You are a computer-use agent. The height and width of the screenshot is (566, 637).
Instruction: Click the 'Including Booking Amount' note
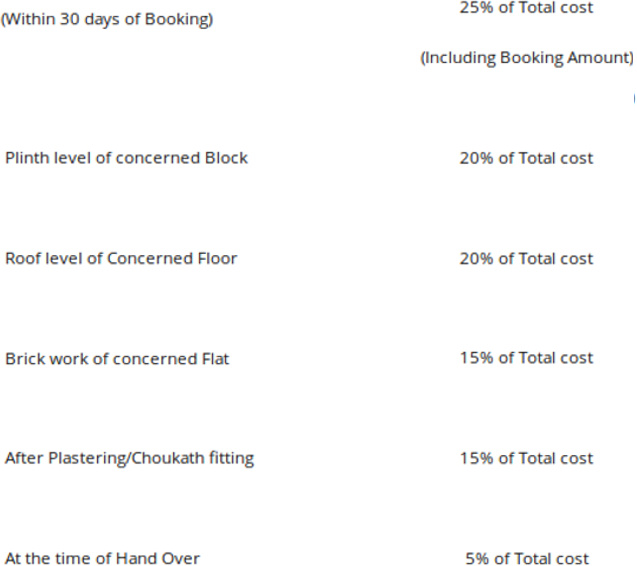tap(527, 58)
